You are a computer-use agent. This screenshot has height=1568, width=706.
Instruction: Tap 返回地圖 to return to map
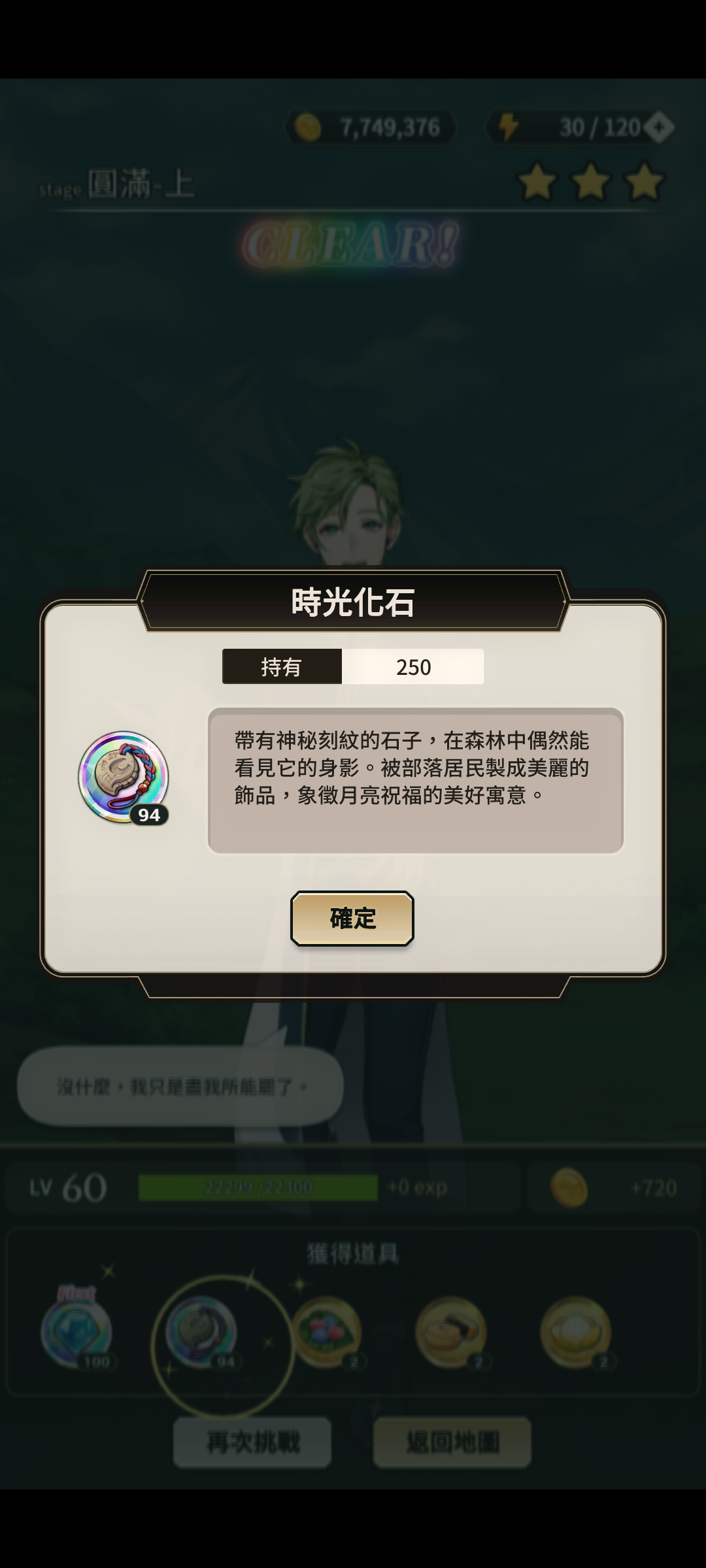click(x=452, y=1441)
